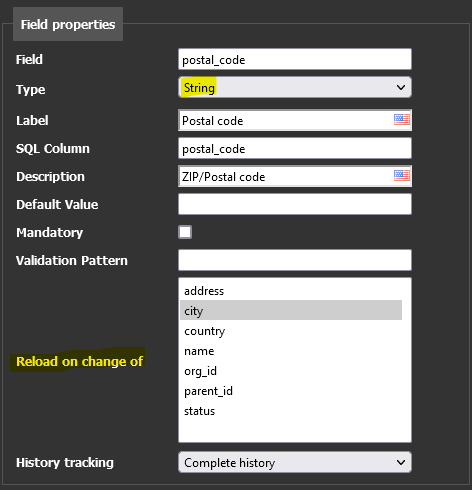Choose country in the reload list
This screenshot has height=490, width=472.
pyautogui.click(x=291, y=331)
